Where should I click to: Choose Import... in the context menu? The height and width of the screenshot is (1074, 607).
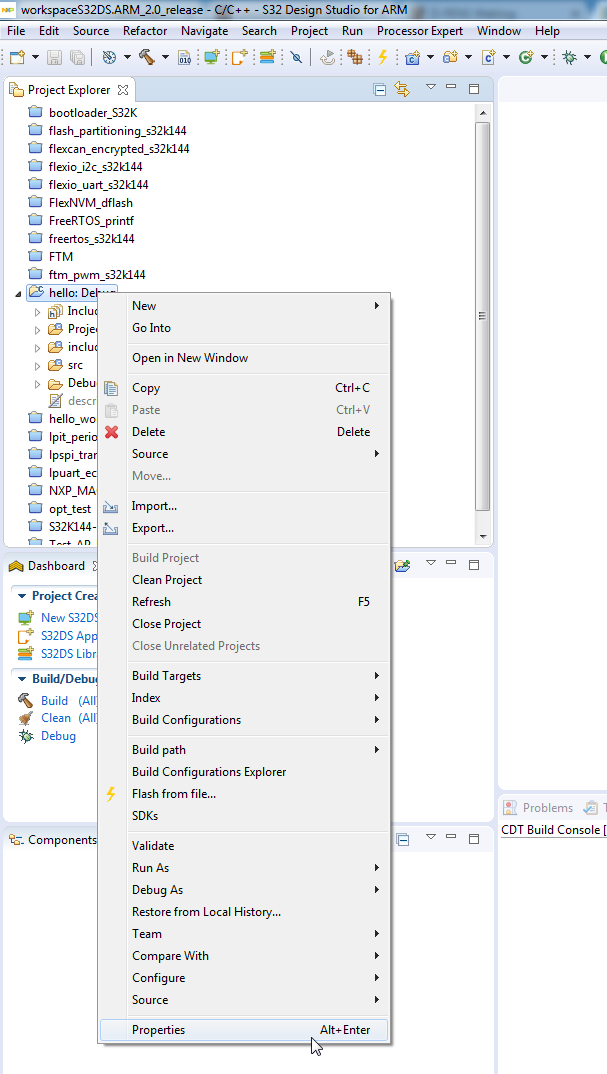pos(244,506)
